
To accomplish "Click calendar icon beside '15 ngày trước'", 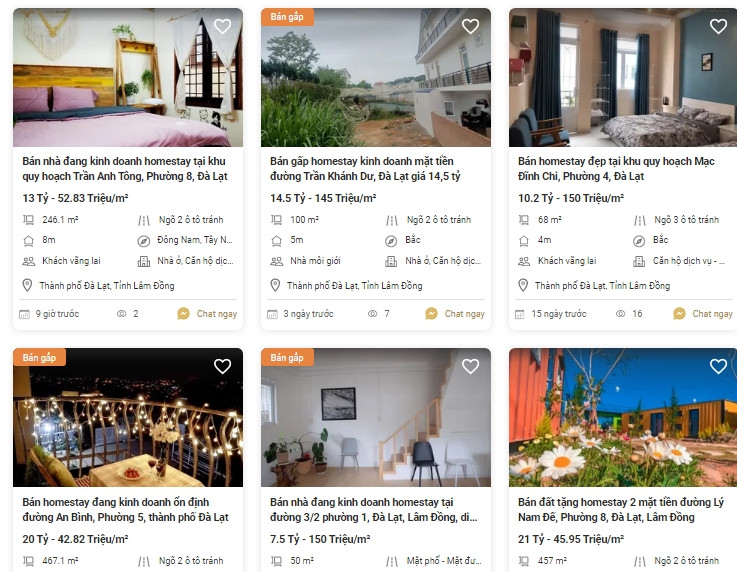I will tap(519, 314).
